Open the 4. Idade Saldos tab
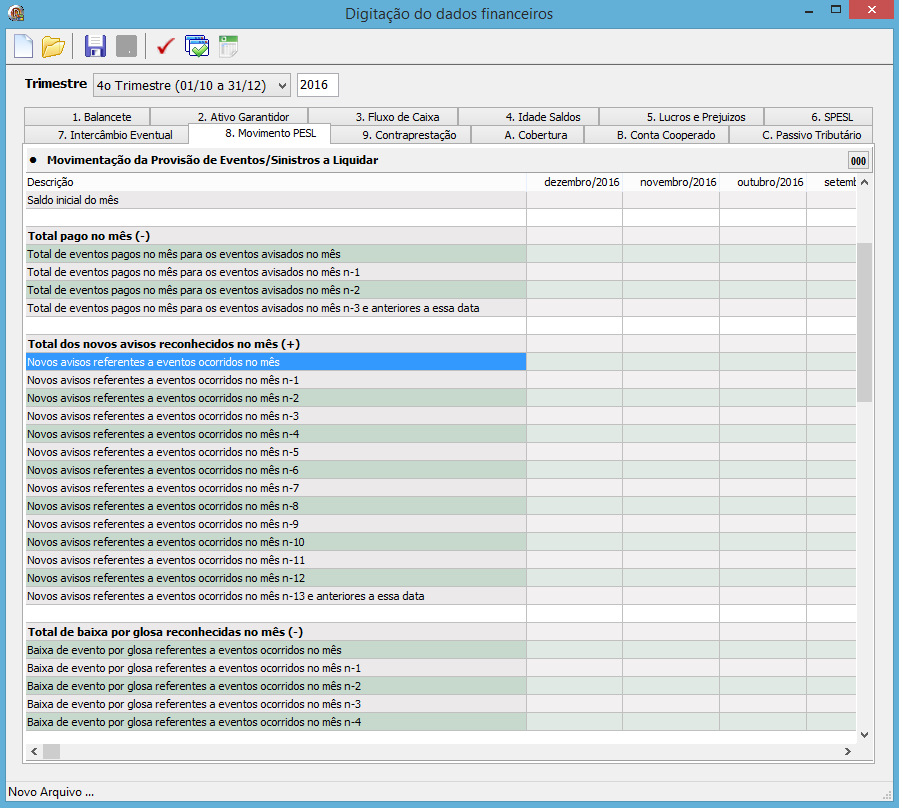Screen dimensions: 899x808 pos(529,116)
